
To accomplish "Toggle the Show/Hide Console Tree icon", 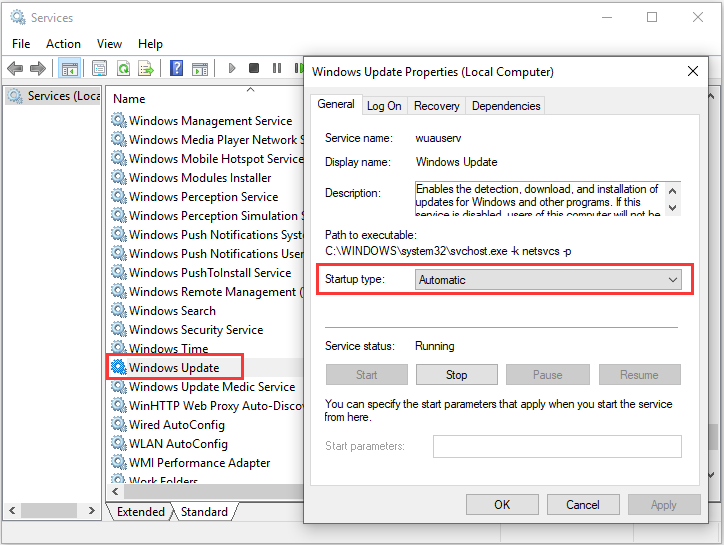I will (70, 69).
